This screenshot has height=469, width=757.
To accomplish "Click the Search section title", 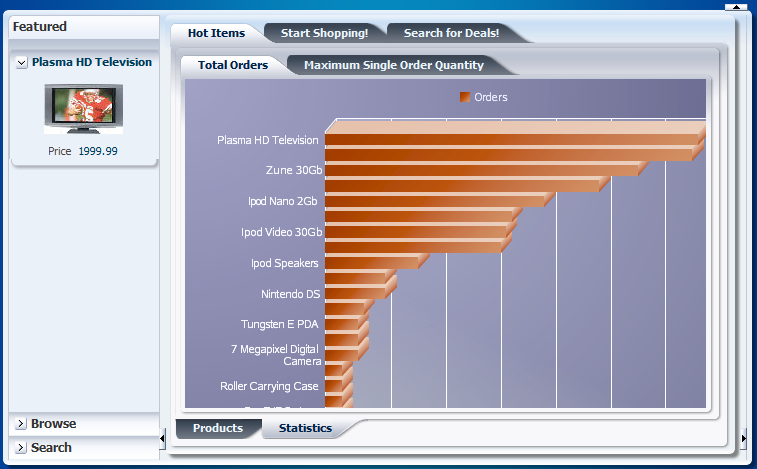I will [51, 448].
